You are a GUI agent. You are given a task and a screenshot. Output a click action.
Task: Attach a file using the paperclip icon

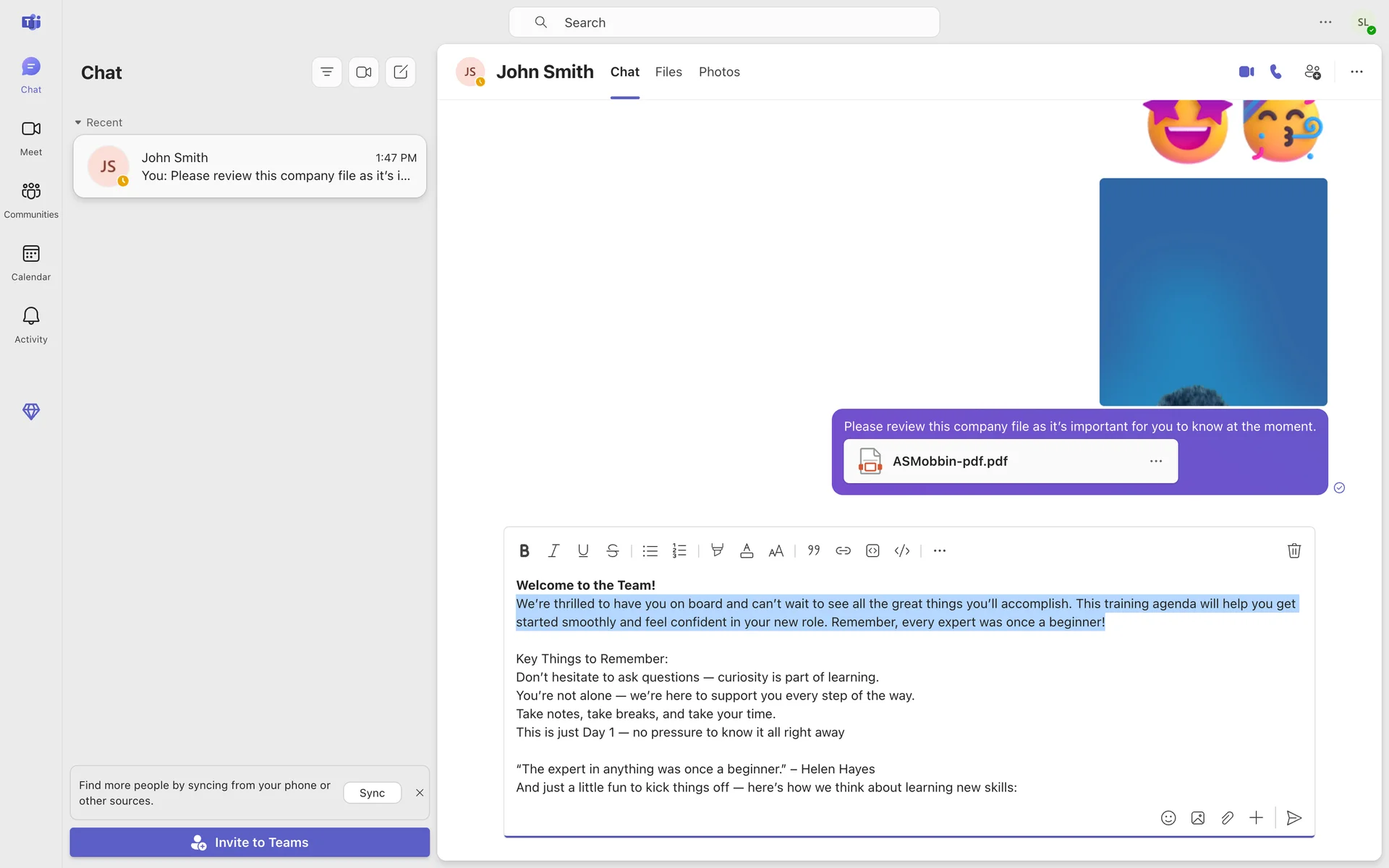pos(1227,818)
